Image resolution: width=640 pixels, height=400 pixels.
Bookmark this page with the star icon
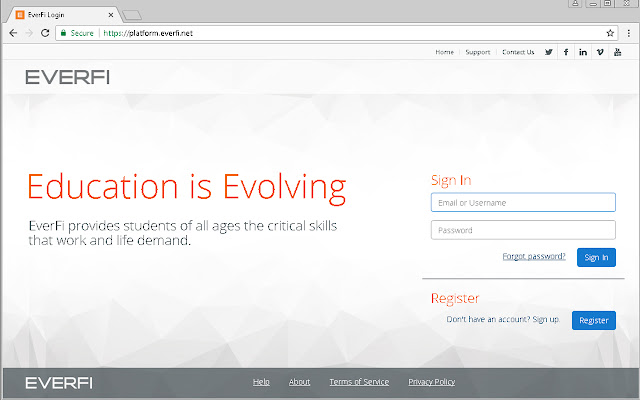(610, 33)
